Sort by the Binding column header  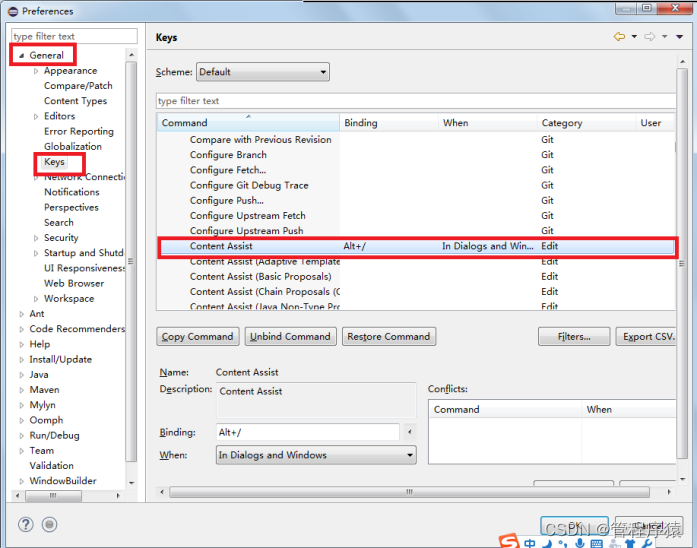pyautogui.click(x=389, y=123)
